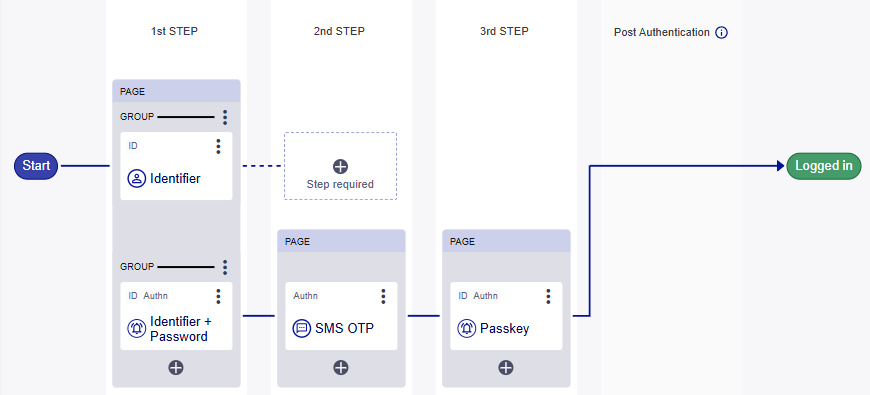Click the Passkey bell icon

[467, 328]
